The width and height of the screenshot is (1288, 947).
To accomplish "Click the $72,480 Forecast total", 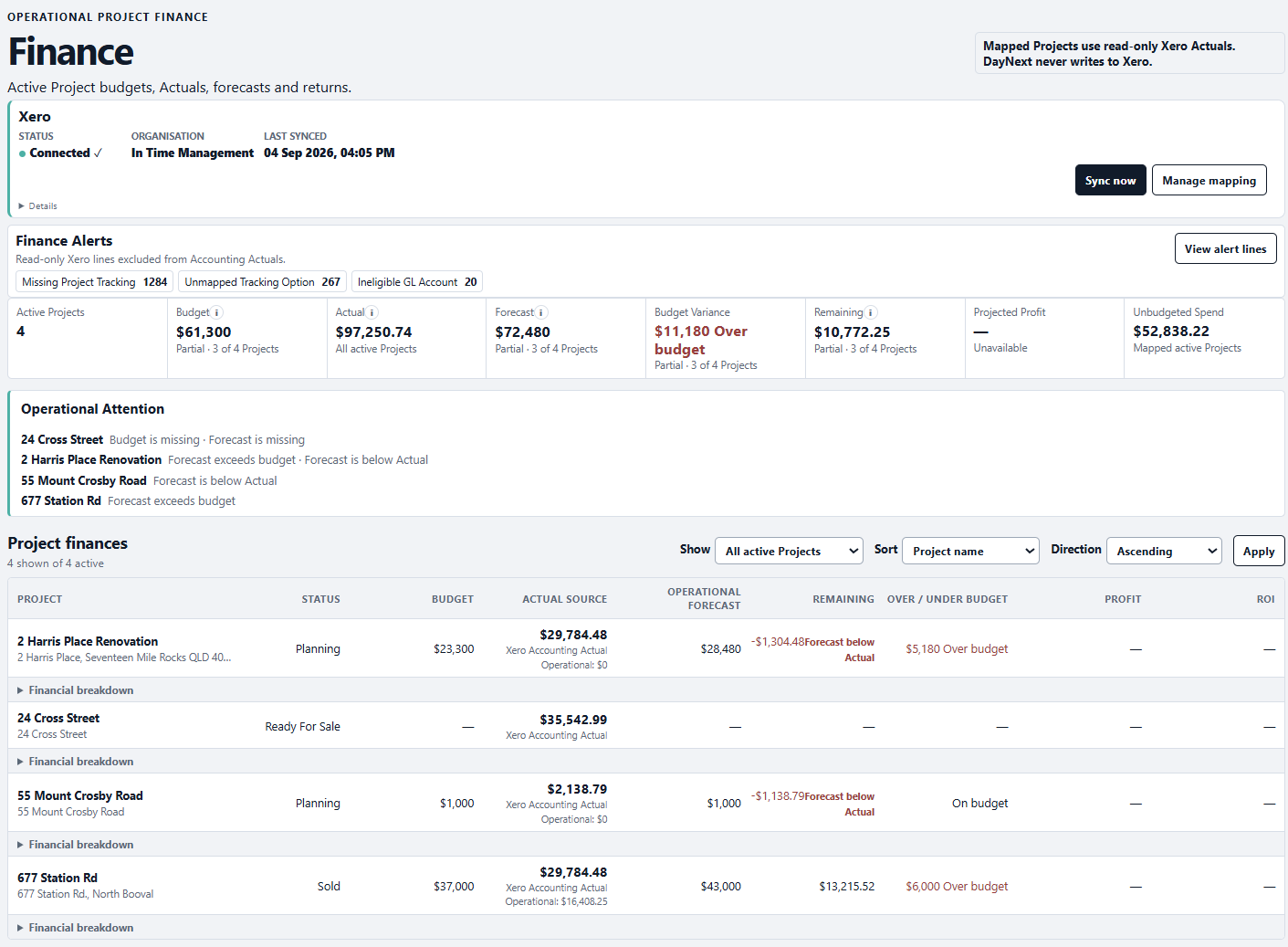I will point(523,332).
